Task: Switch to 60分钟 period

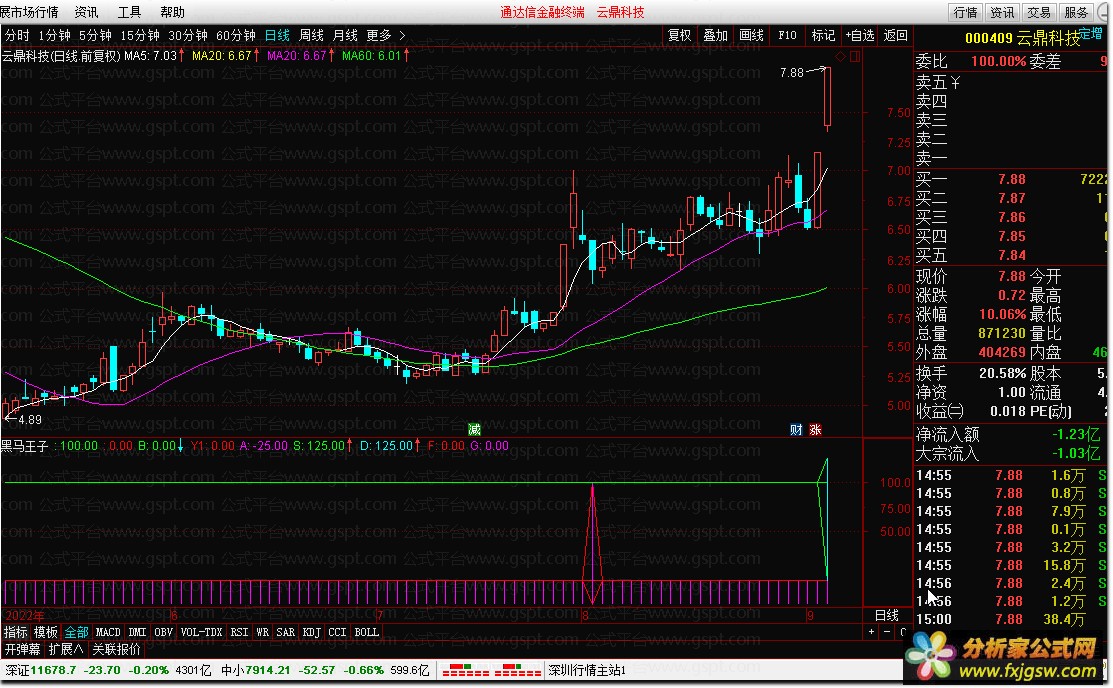Action: pyautogui.click(x=236, y=35)
